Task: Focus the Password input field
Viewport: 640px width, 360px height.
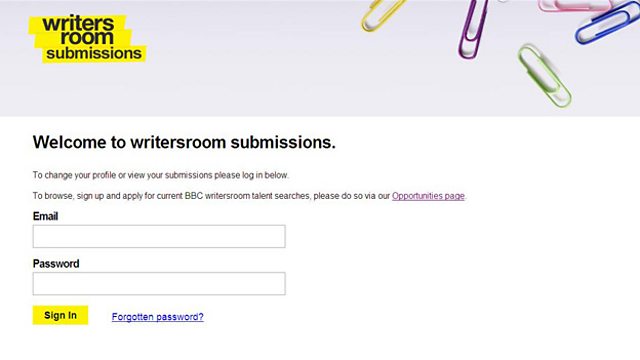Action: click(x=159, y=284)
